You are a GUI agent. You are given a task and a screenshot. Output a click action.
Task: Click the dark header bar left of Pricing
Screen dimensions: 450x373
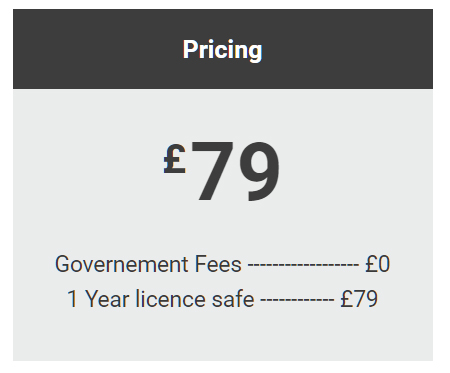97,49
